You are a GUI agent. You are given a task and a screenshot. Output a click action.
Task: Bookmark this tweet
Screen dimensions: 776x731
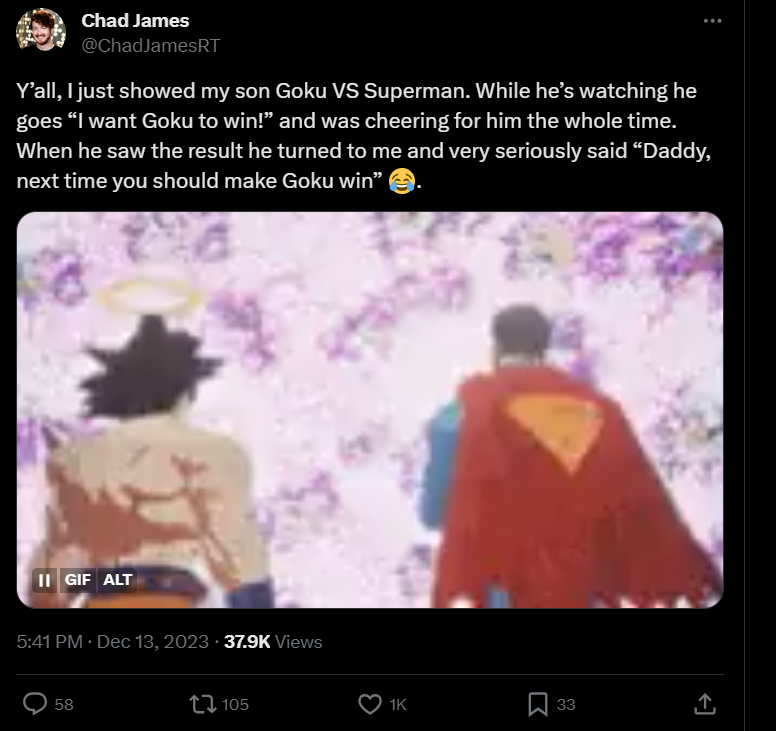538,704
